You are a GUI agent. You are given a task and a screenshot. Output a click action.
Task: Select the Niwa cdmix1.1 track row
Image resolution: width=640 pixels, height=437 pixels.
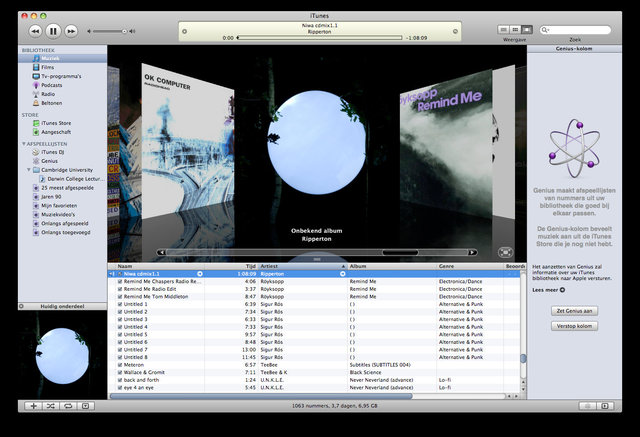click(314, 274)
